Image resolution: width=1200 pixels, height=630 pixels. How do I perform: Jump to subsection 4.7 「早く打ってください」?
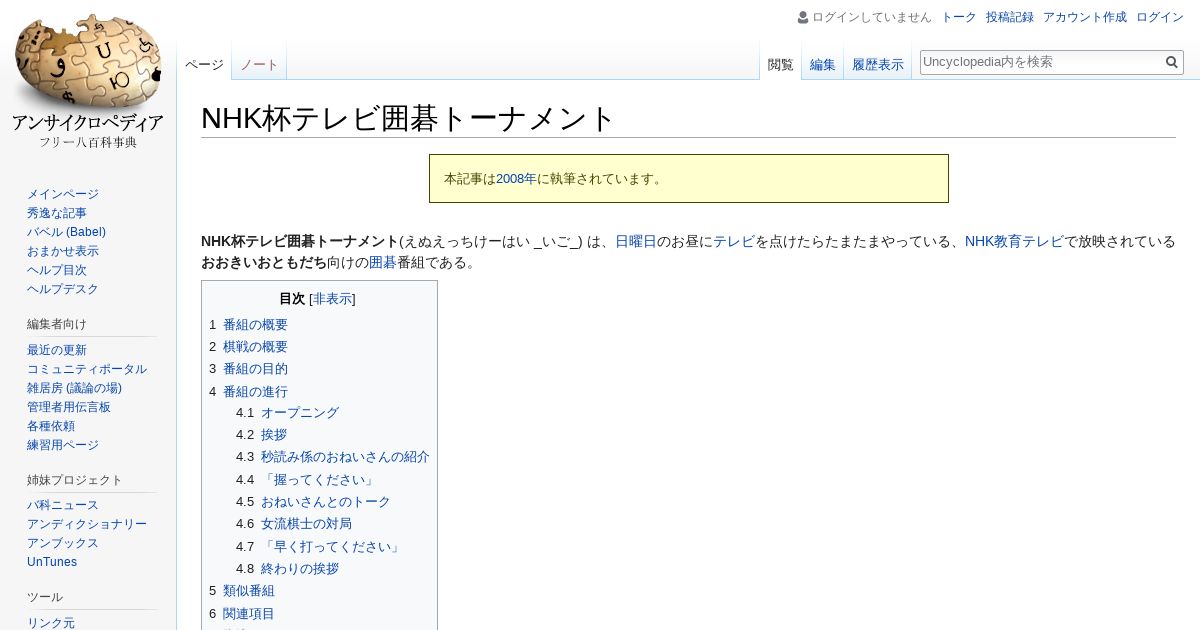pos(319,547)
